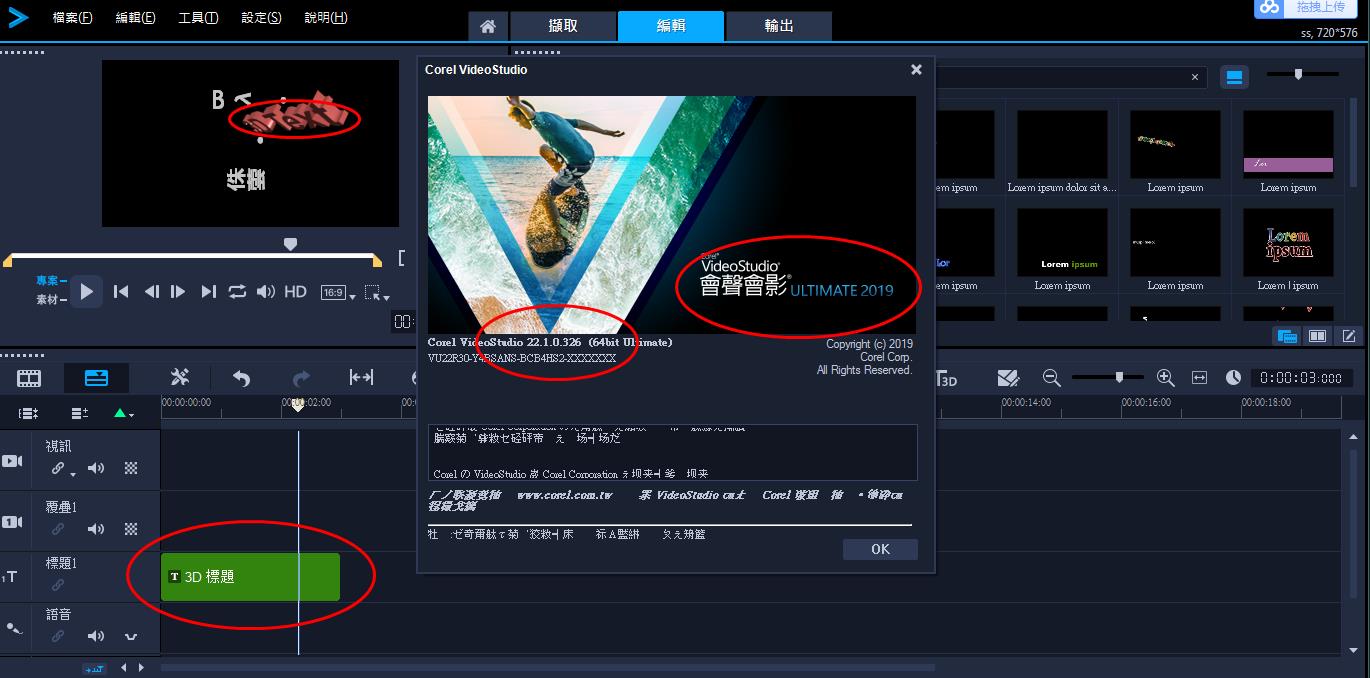Select 專案 (Project) preview mode
This screenshot has width=1370, height=678.
click(50, 281)
